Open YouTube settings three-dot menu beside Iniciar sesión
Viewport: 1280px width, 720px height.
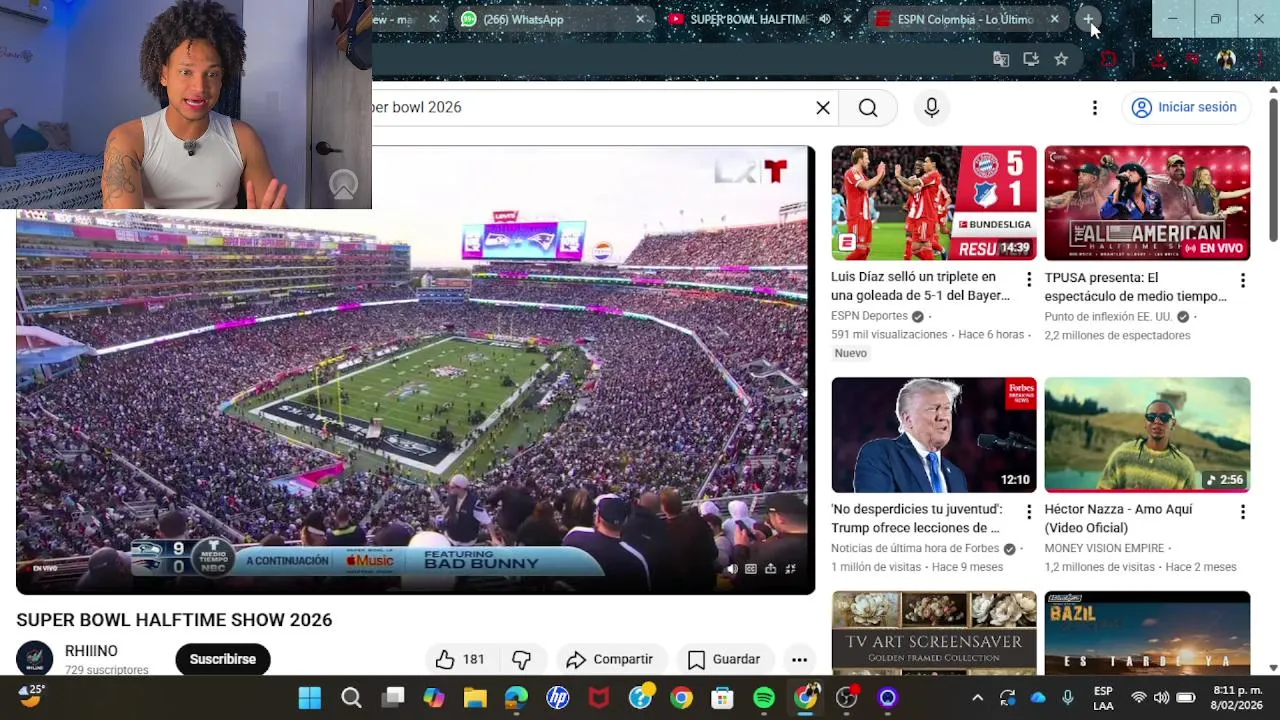pyautogui.click(x=1095, y=107)
